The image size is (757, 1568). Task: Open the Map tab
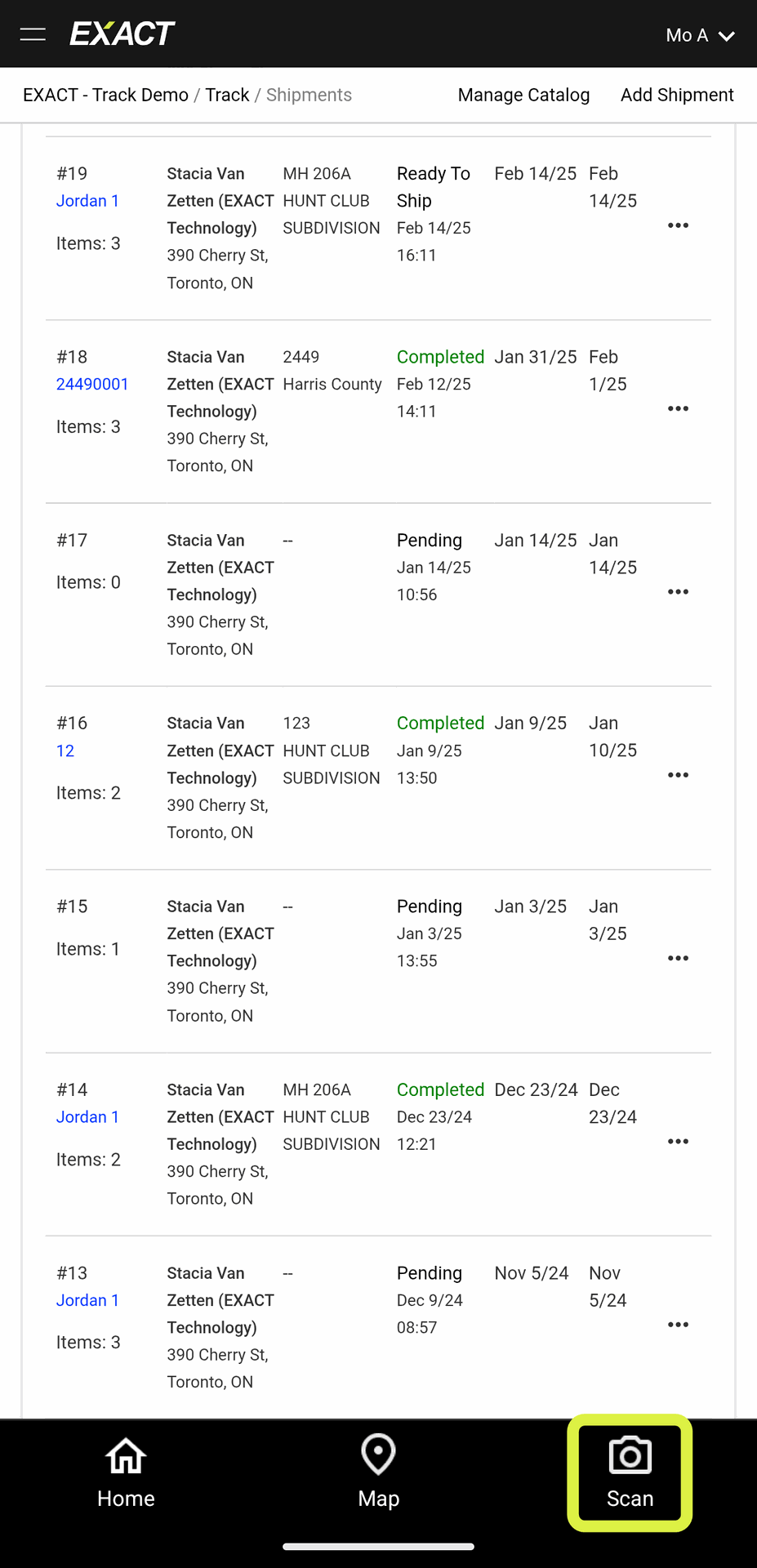(x=378, y=1472)
